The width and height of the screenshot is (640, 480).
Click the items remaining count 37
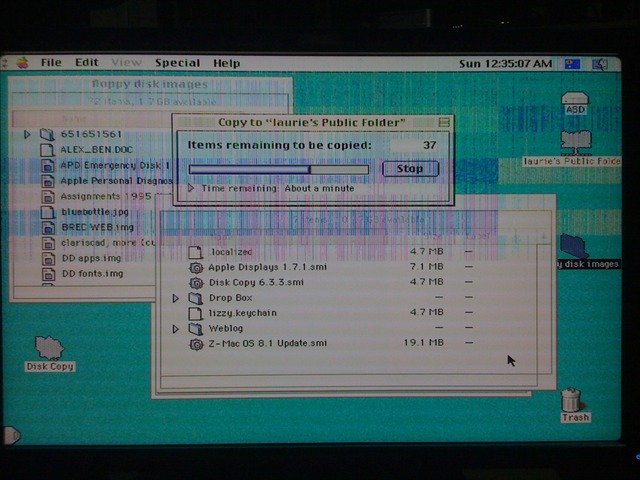tap(430, 145)
